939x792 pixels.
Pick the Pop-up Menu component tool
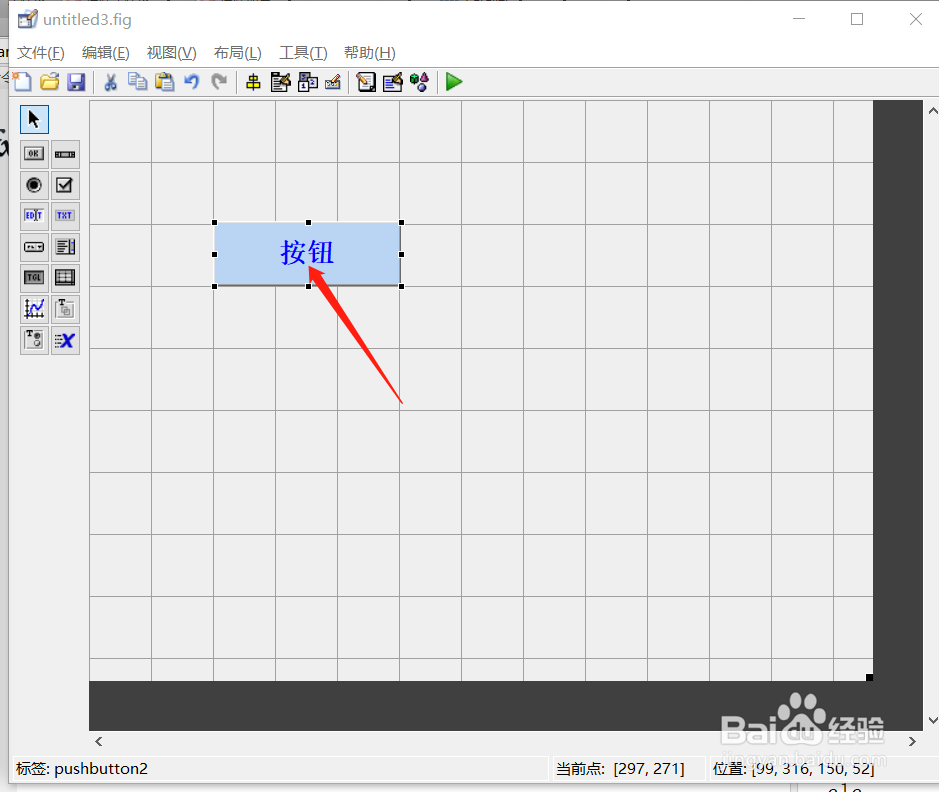34,247
